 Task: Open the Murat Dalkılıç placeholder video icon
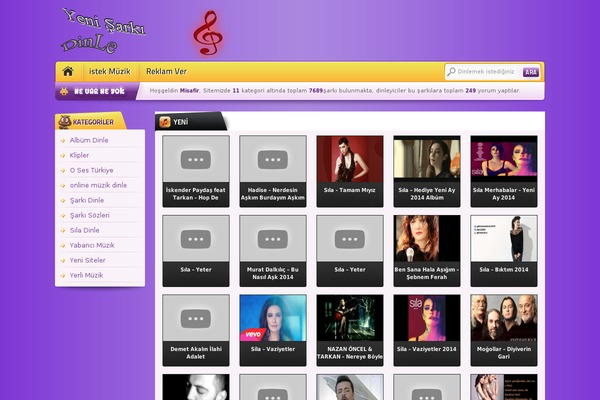click(x=272, y=238)
